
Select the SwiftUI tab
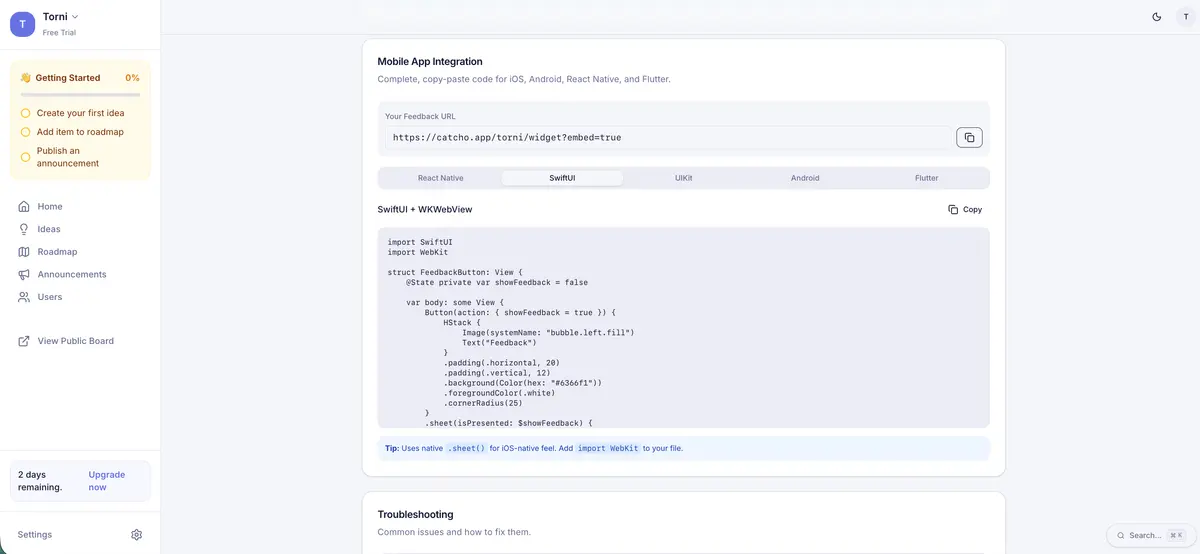coord(562,178)
